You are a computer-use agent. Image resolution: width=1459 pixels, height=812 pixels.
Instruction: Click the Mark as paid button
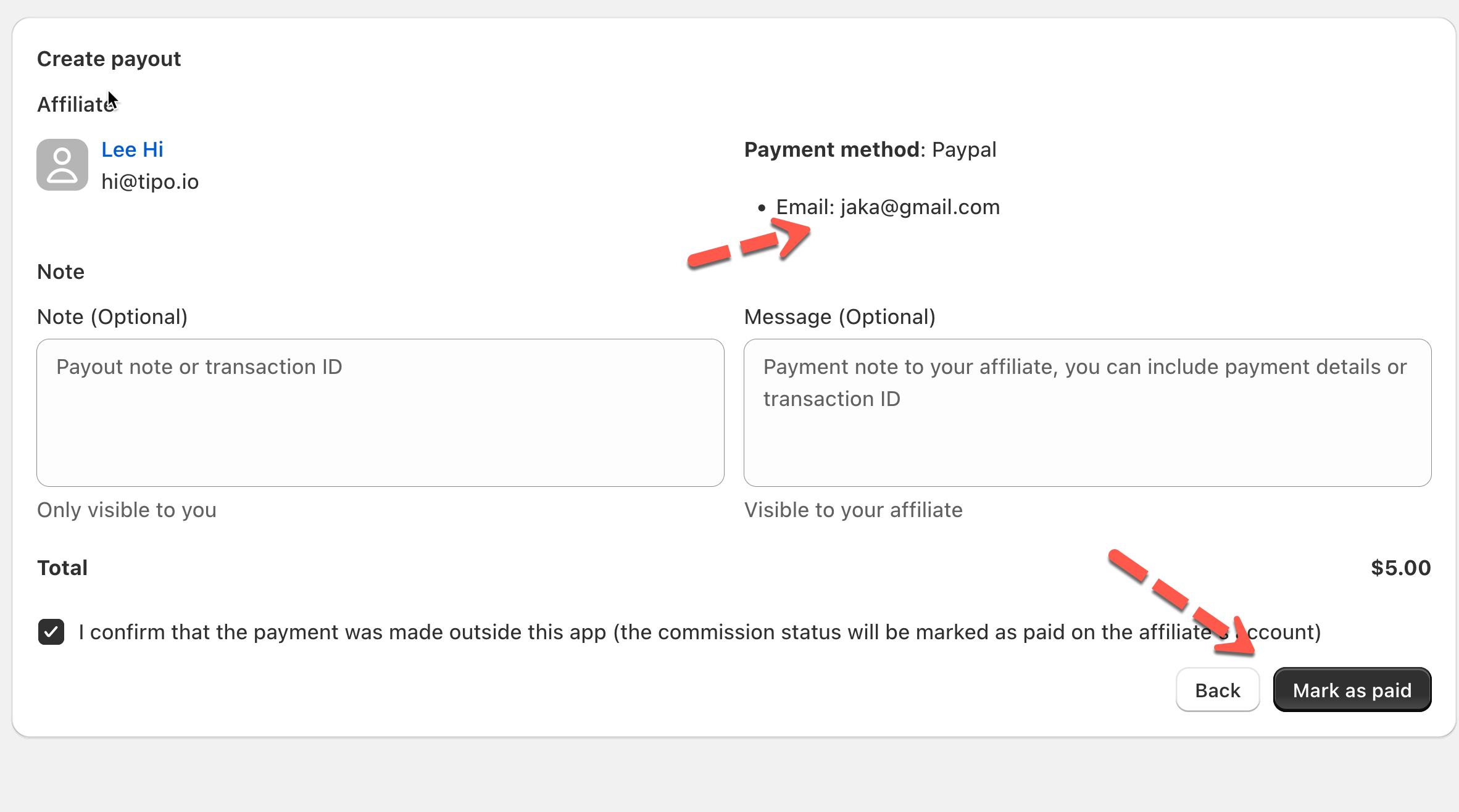click(x=1352, y=690)
